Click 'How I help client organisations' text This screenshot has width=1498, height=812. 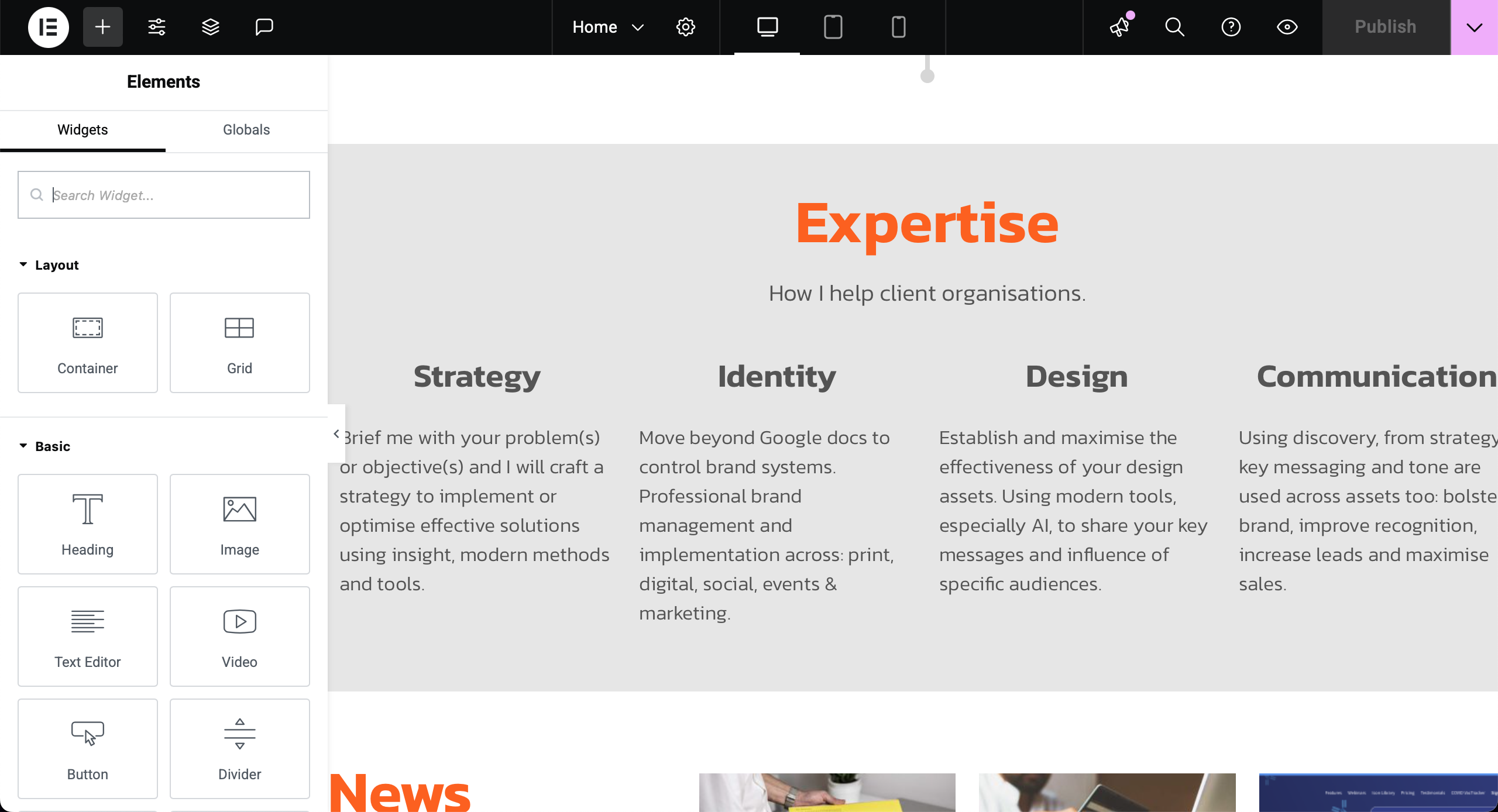(927, 293)
